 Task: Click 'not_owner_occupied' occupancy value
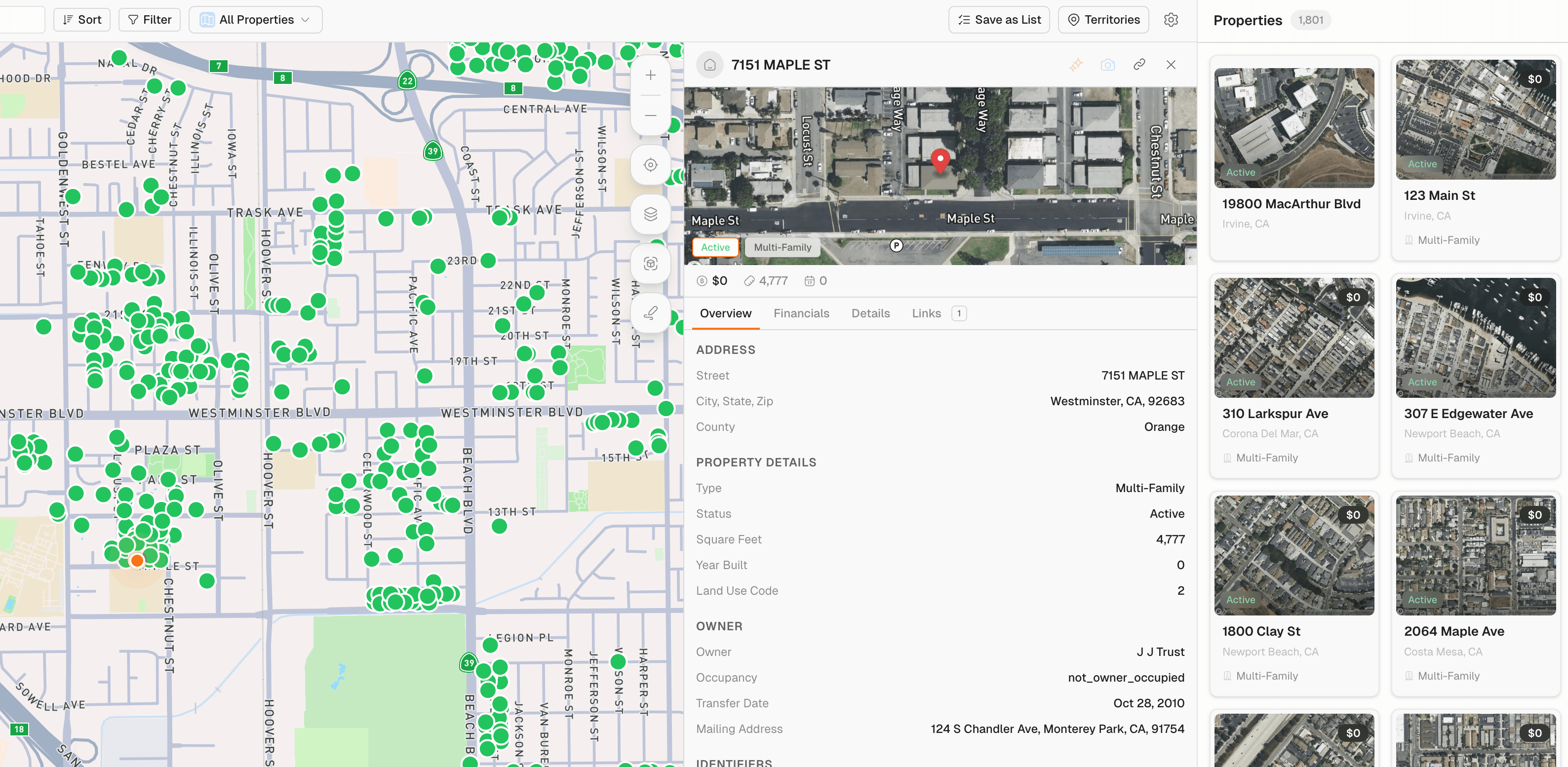tap(1126, 678)
